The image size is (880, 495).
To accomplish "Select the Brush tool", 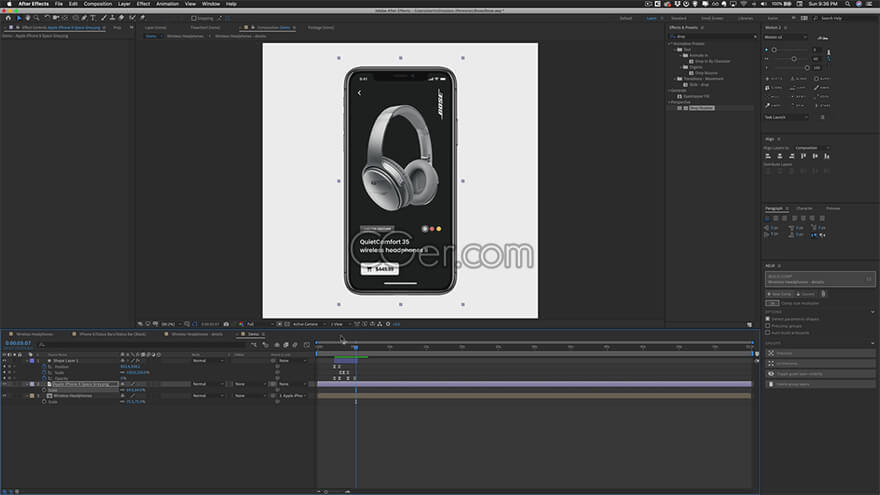I will pyautogui.click(x=104, y=18).
